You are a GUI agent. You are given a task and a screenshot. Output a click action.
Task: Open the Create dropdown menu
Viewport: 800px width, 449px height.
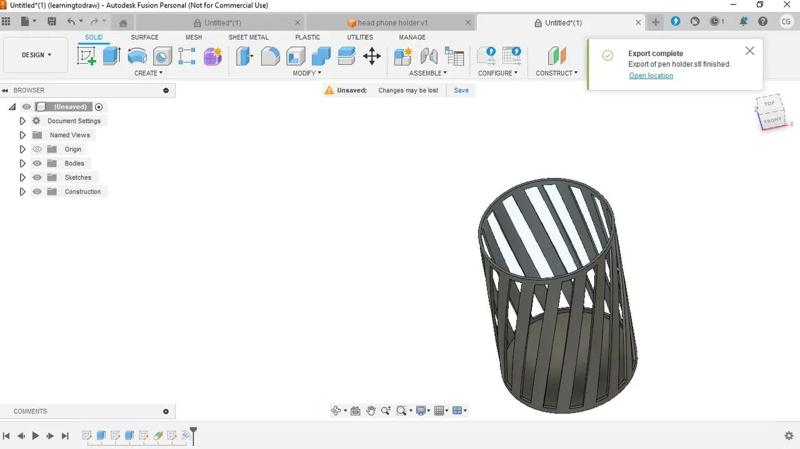(148, 73)
